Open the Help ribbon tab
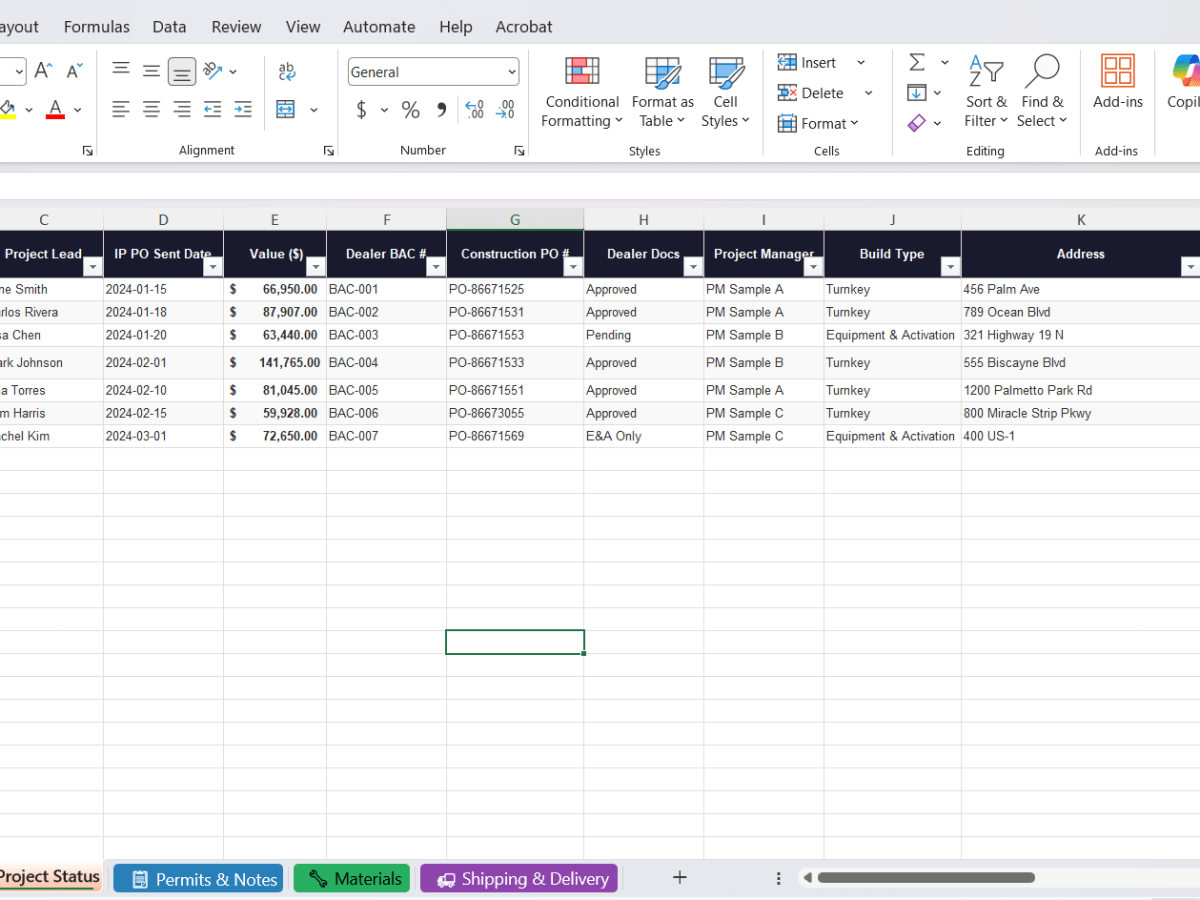 click(x=456, y=27)
